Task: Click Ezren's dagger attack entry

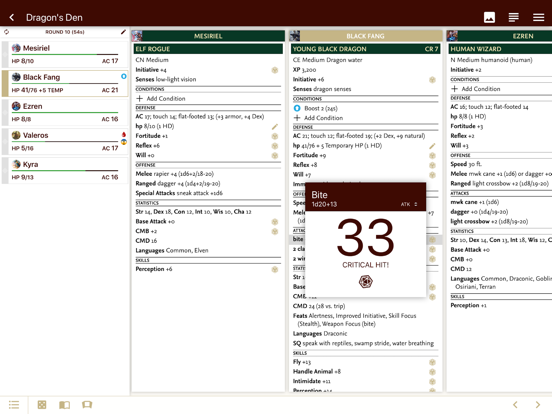Action: click(x=479, y=212)
